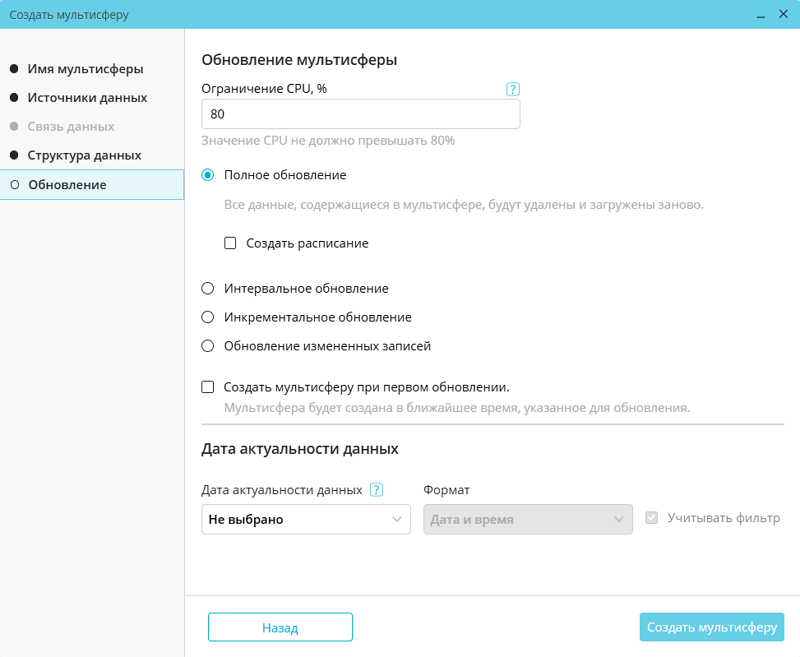This screenshot has width=800, height=657.
Task: Open the Не выбрано date dropdown
Action: click(306, 520)
